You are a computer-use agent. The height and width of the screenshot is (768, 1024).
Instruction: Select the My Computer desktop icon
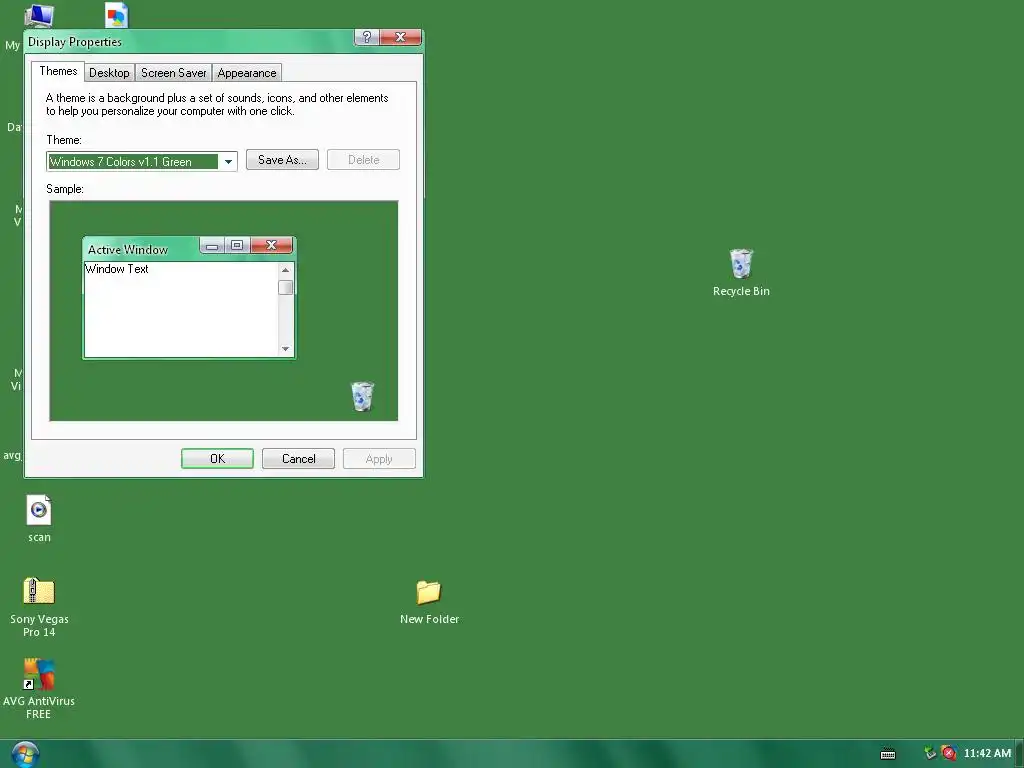[38, 16]
